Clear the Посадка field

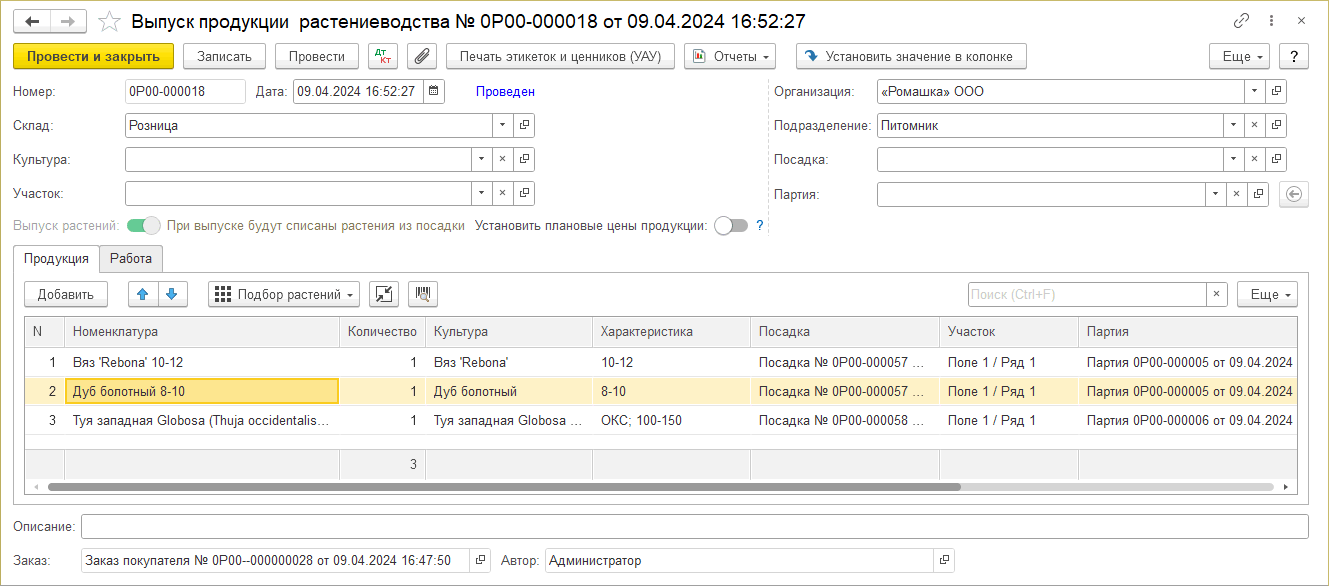coord(1255,159)
